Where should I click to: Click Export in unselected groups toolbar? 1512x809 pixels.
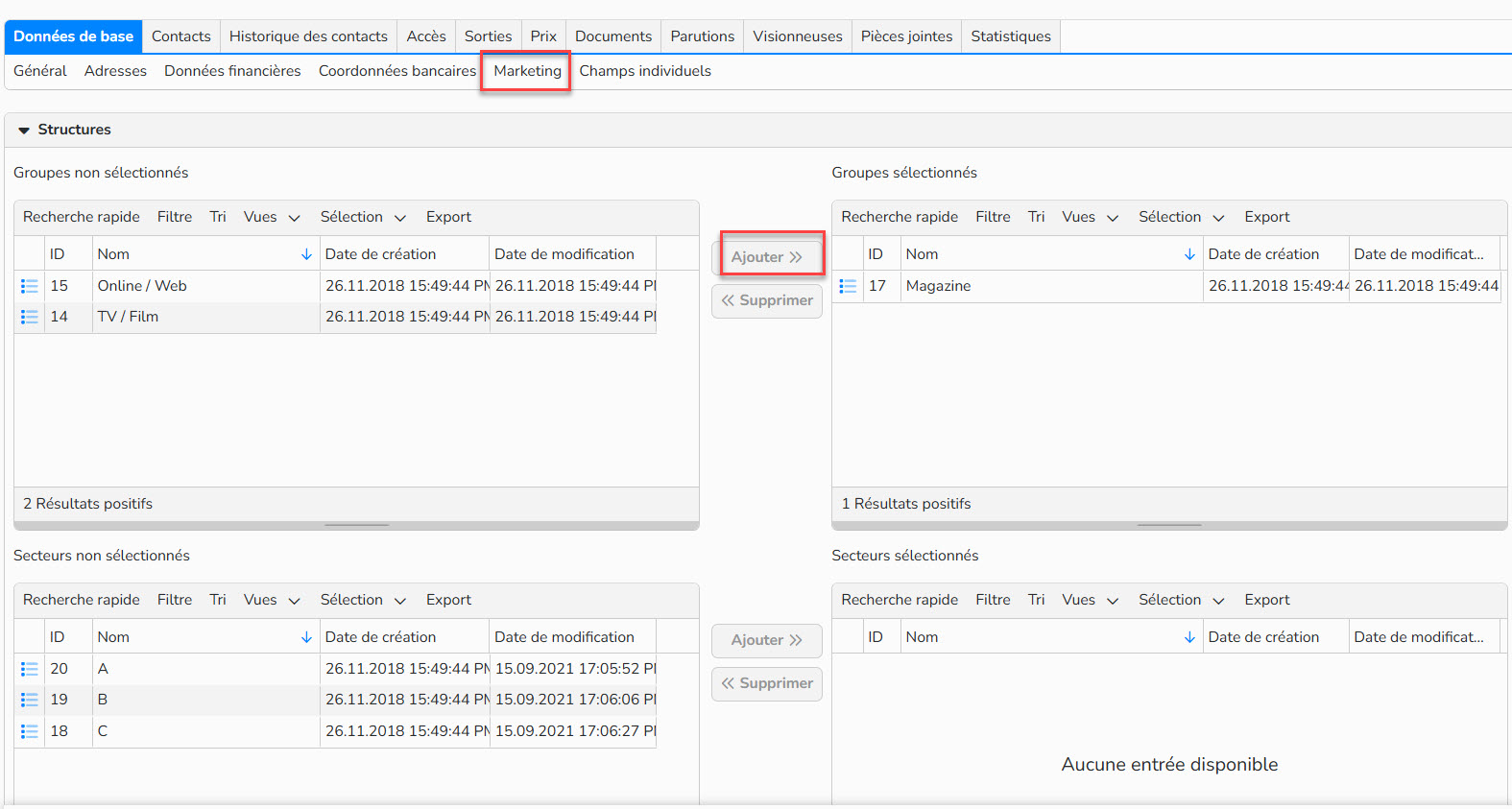pyautogui.click(x=448, y=217)
